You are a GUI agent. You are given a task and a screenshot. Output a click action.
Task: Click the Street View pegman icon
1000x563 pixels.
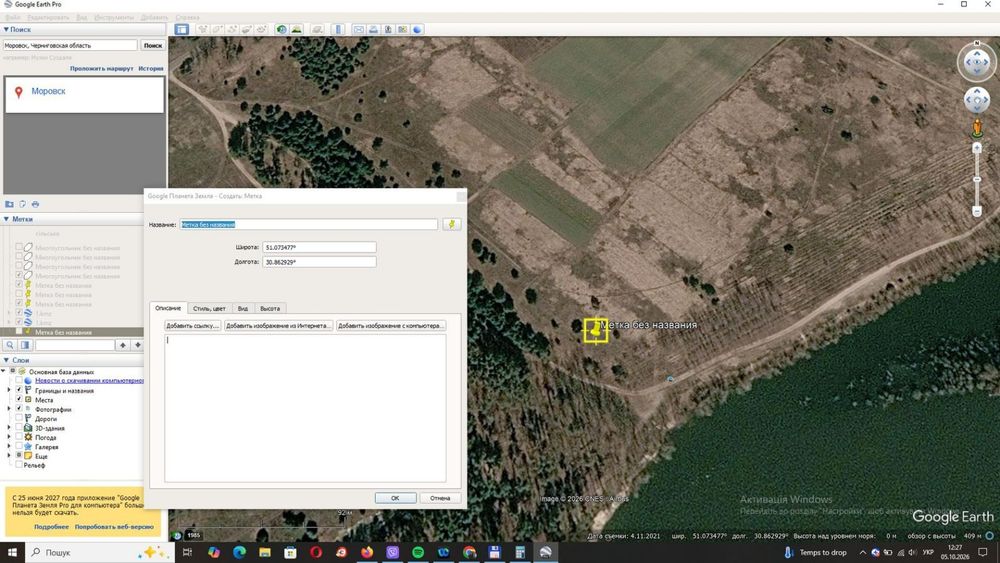pyautogui.click(x=977, y=128)
